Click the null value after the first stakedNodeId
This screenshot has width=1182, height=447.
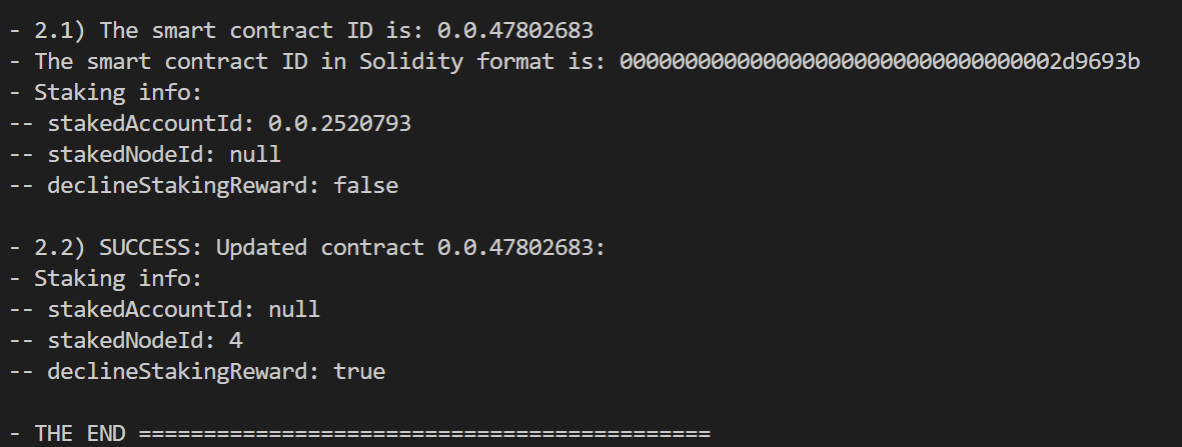click(255, 154)
